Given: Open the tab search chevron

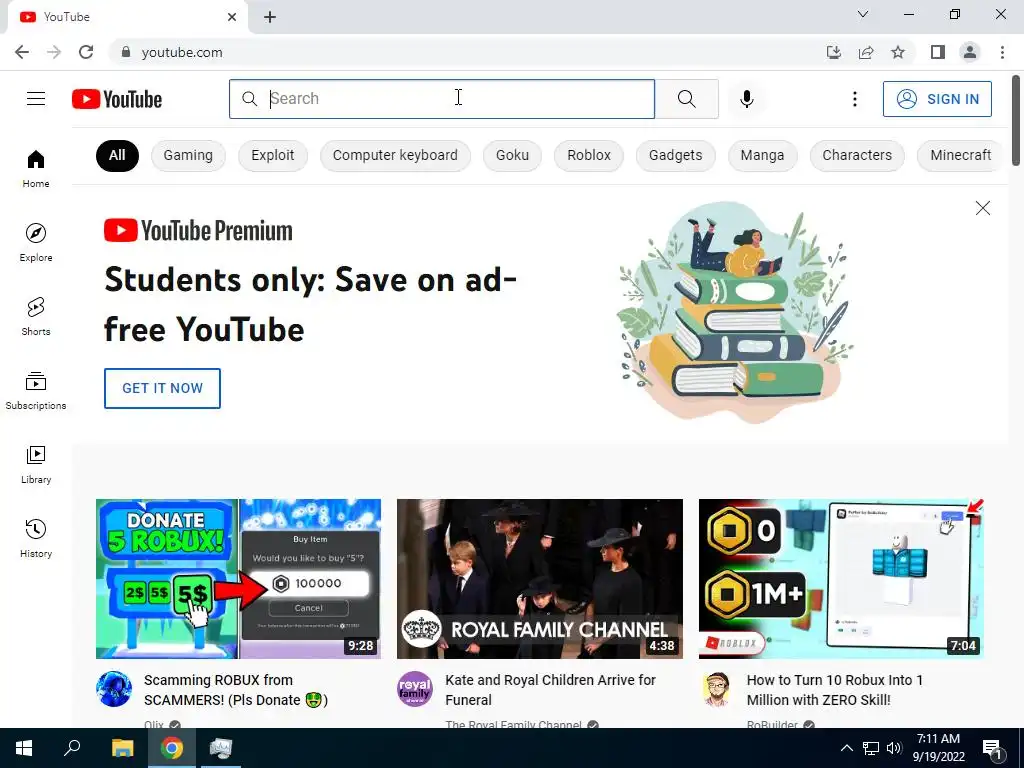Looking at the screenshot, I should coord(863,14).
